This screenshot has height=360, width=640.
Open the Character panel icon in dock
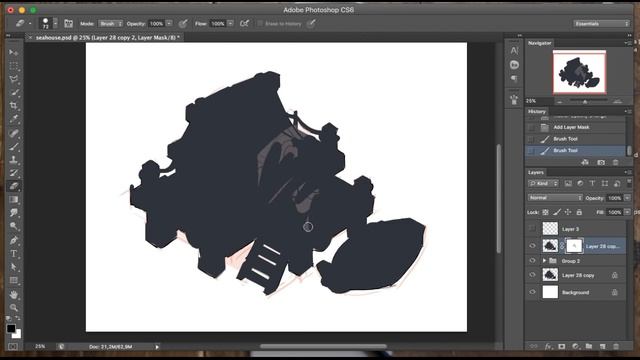tap(514, 51)
